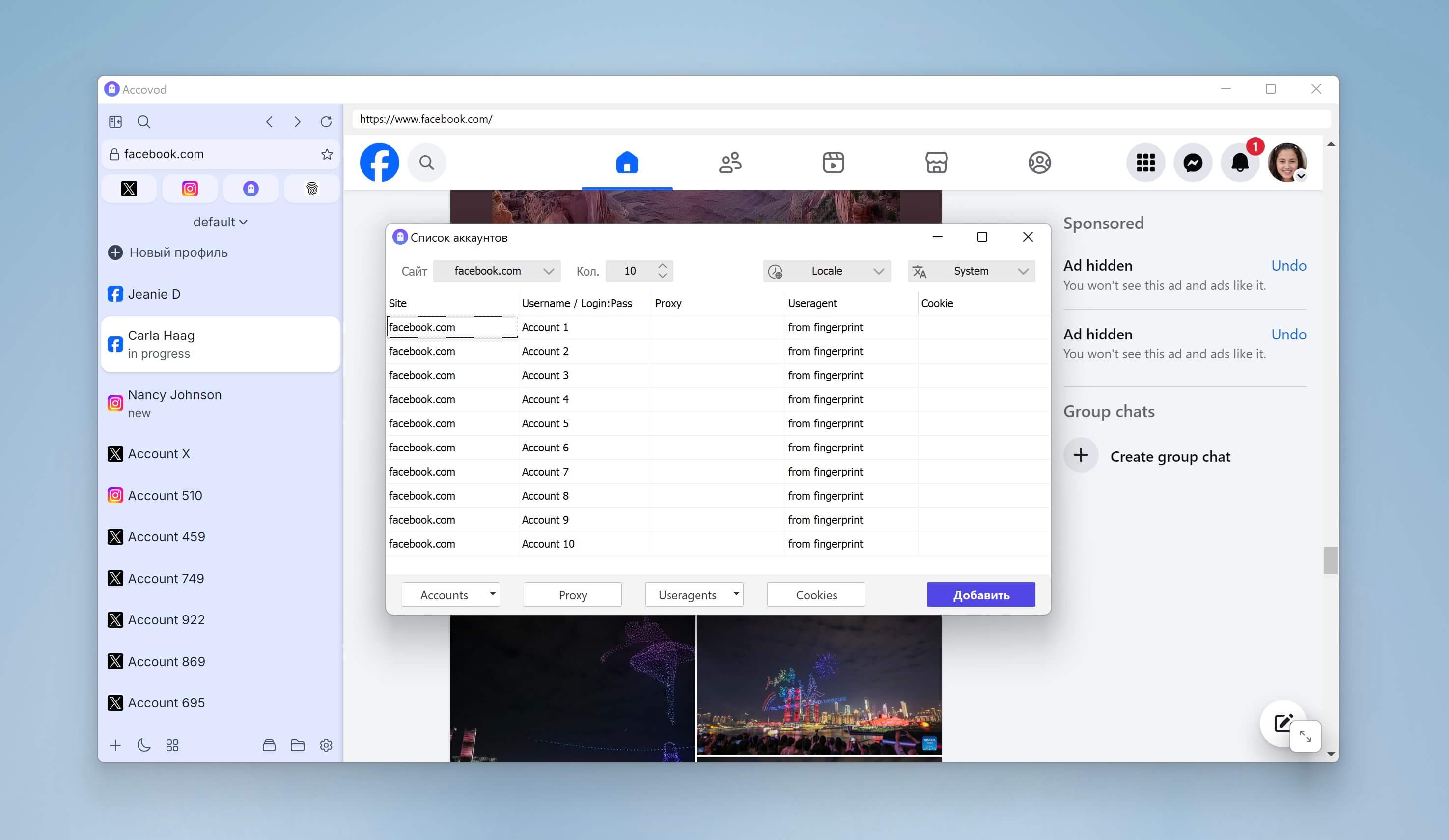
Task: Click the URL address bar field
Action: pyautogui.click(x=805, y=119)
